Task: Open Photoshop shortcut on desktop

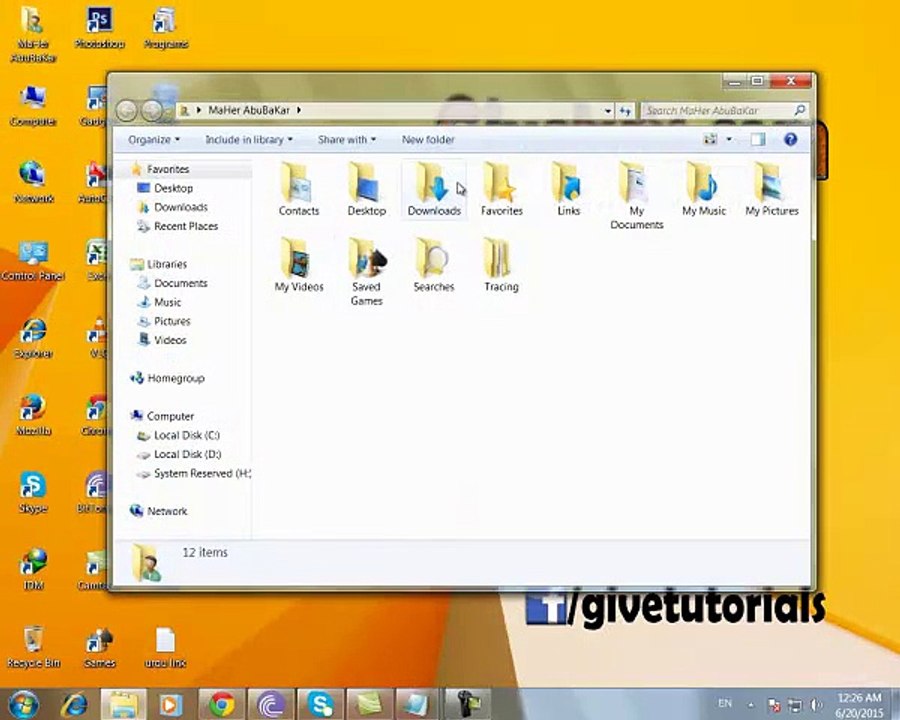Action: (99, 28)
